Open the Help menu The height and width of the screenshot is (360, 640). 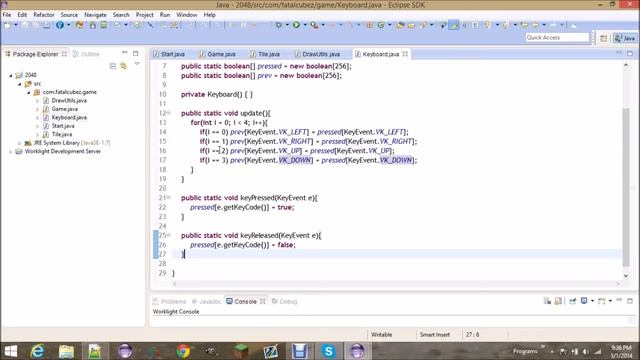tap(209, 15)
